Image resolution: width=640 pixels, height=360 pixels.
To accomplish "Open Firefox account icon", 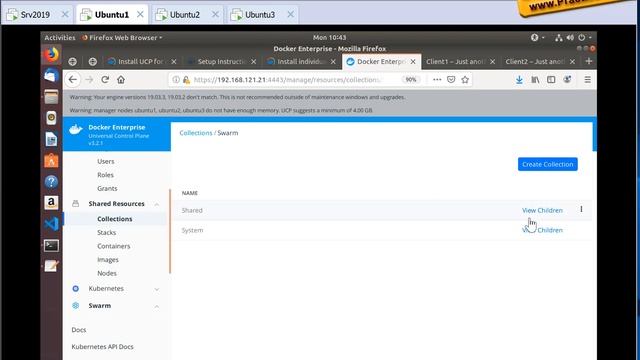I will pyautogui.click(x=567, y=80).
